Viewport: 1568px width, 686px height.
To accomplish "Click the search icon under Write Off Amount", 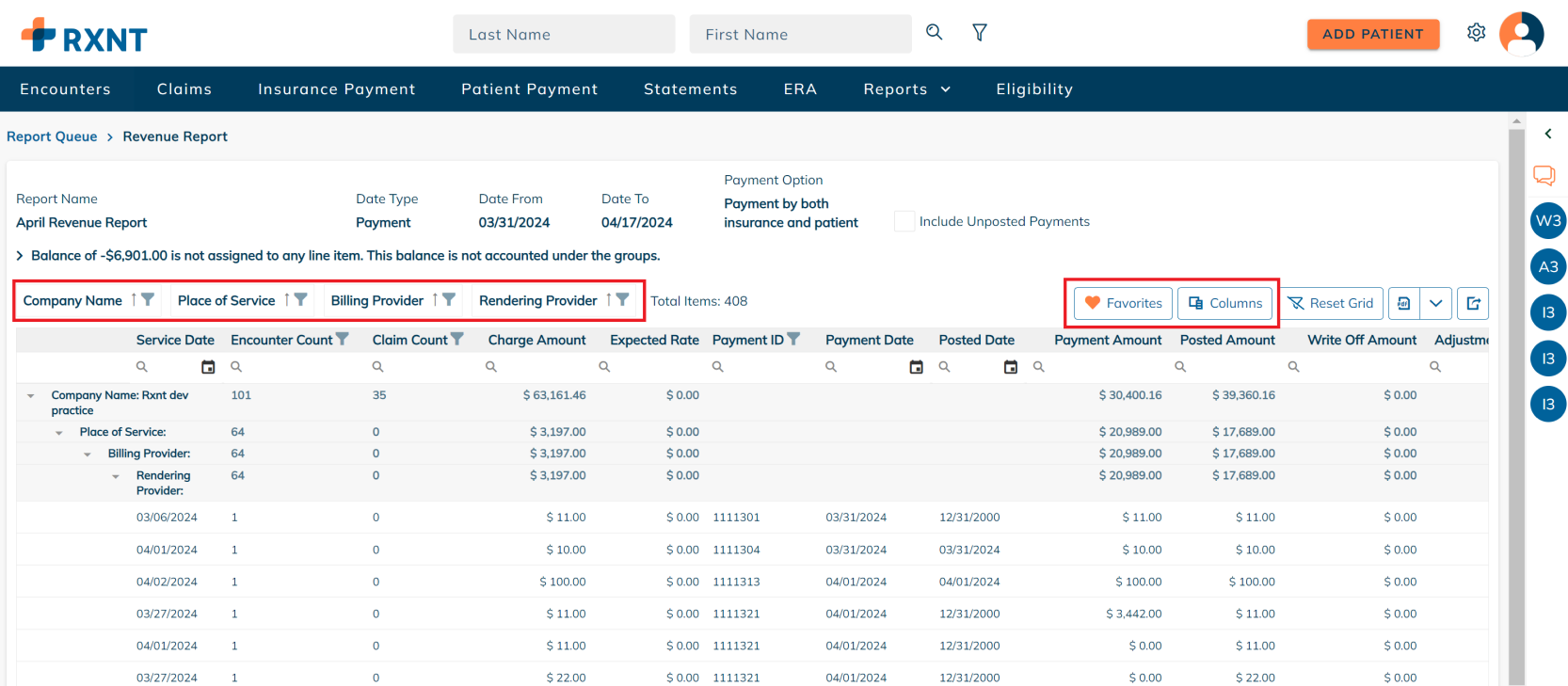I will [x=1293, y=367].
